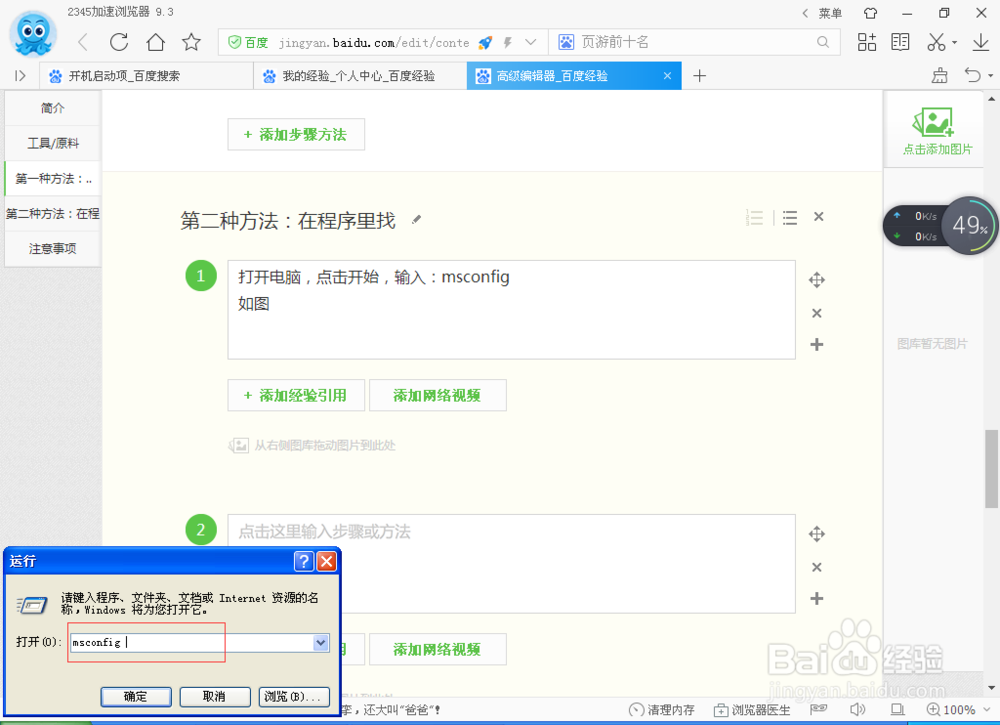Open the reading mode book icon

coord(899,42)
